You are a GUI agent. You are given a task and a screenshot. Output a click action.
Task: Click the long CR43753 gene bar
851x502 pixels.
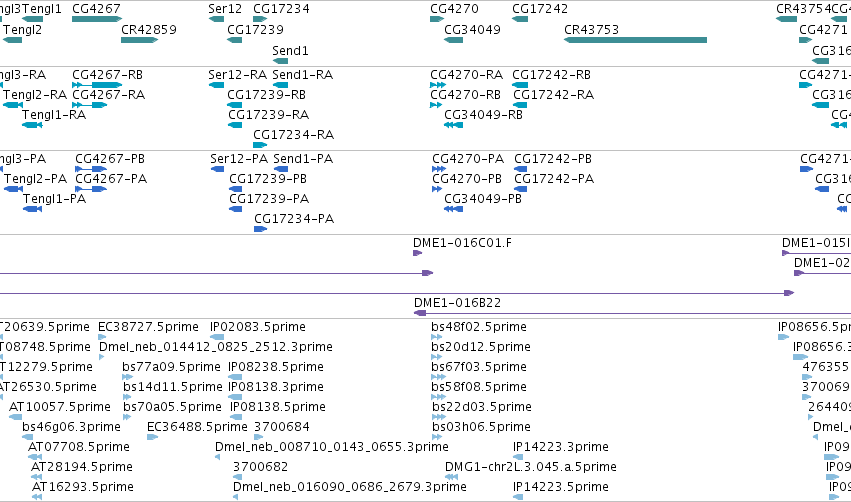(635, 40)
